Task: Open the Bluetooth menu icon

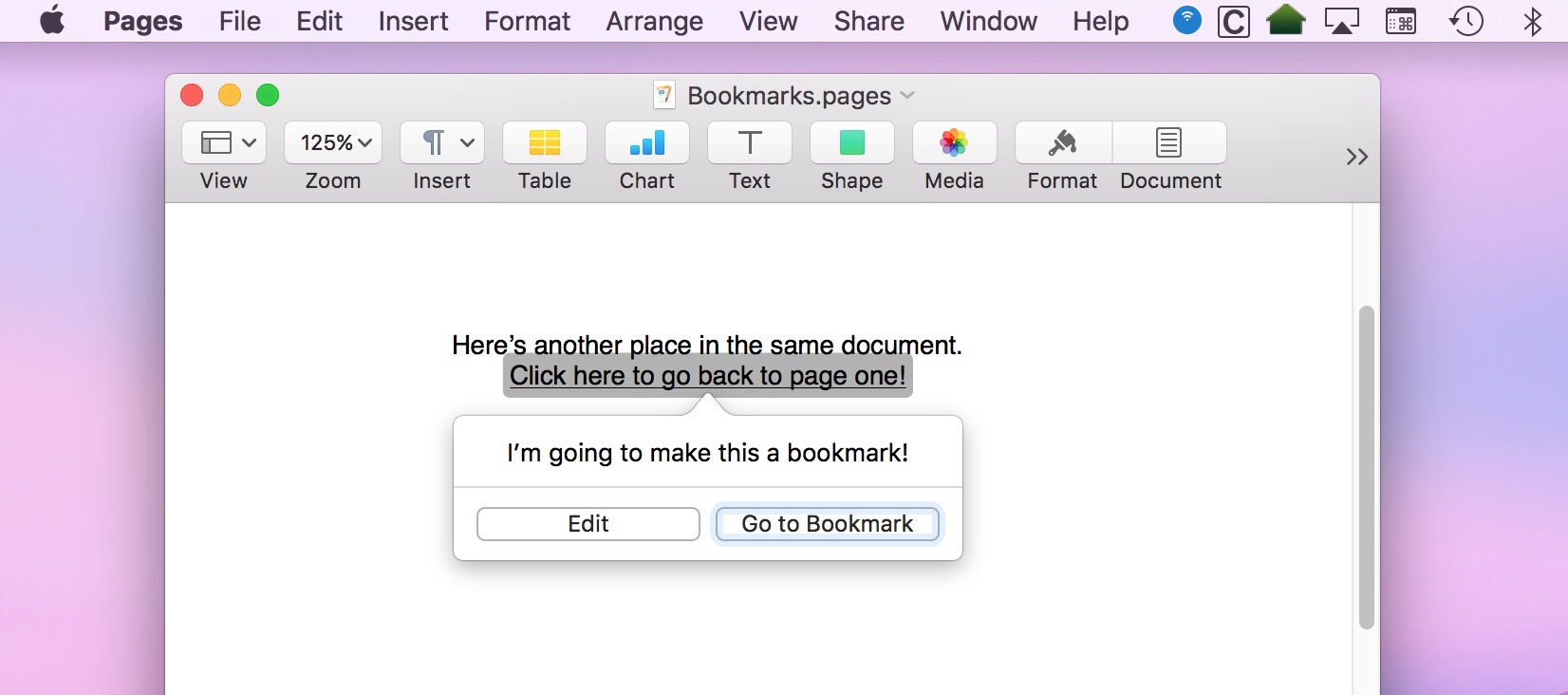Action: tap(1533, 21)
